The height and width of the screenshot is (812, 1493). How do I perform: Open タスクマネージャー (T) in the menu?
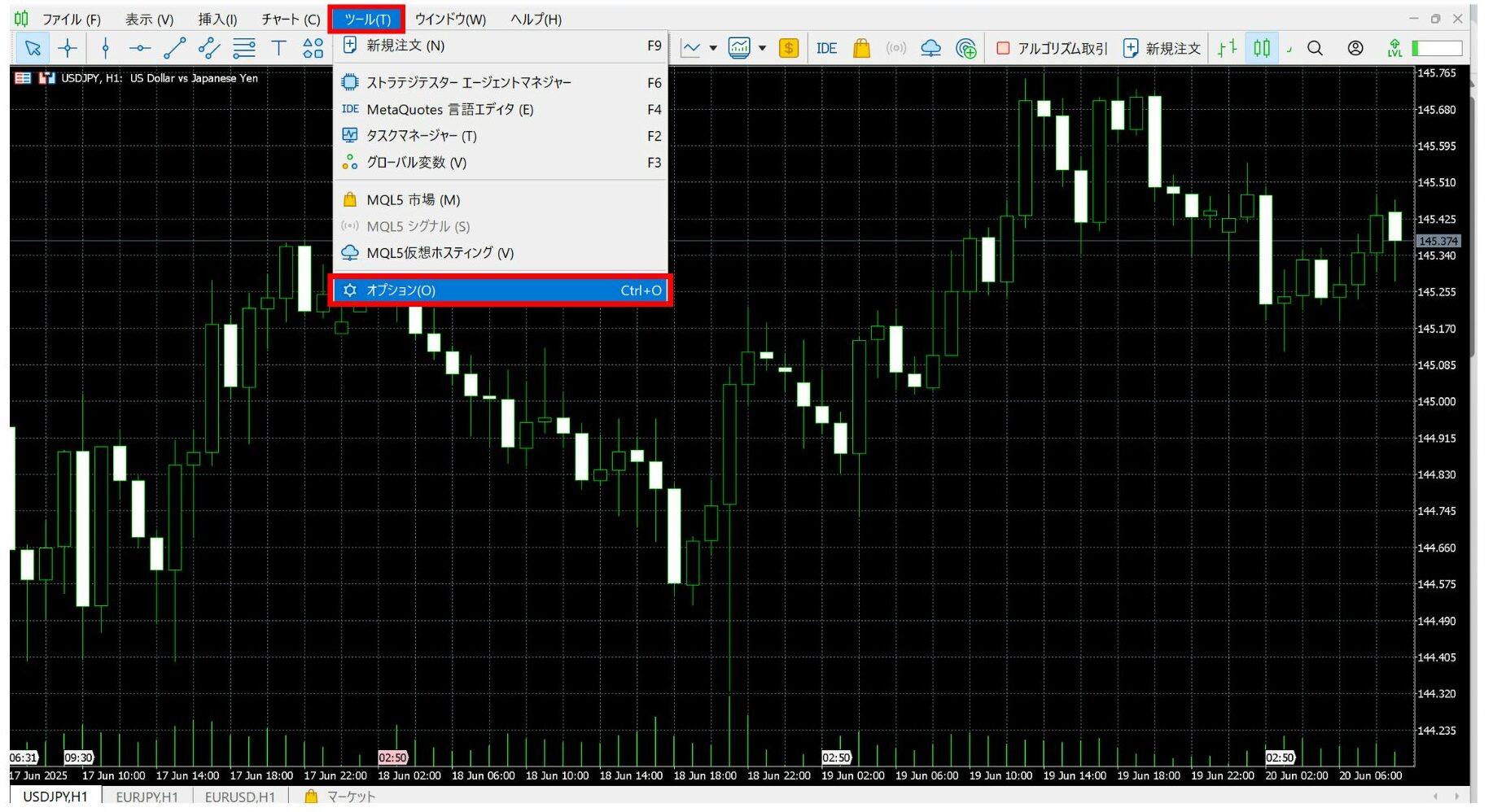click(421, 136)
